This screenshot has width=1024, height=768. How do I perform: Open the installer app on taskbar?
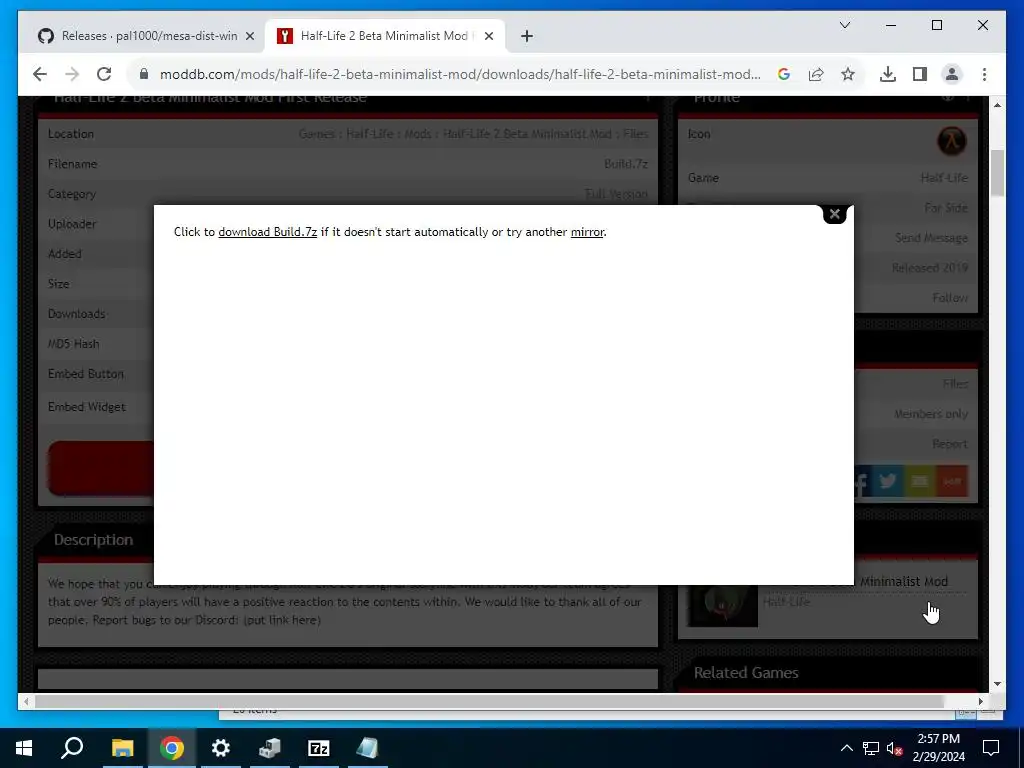[x=270, y=748]
